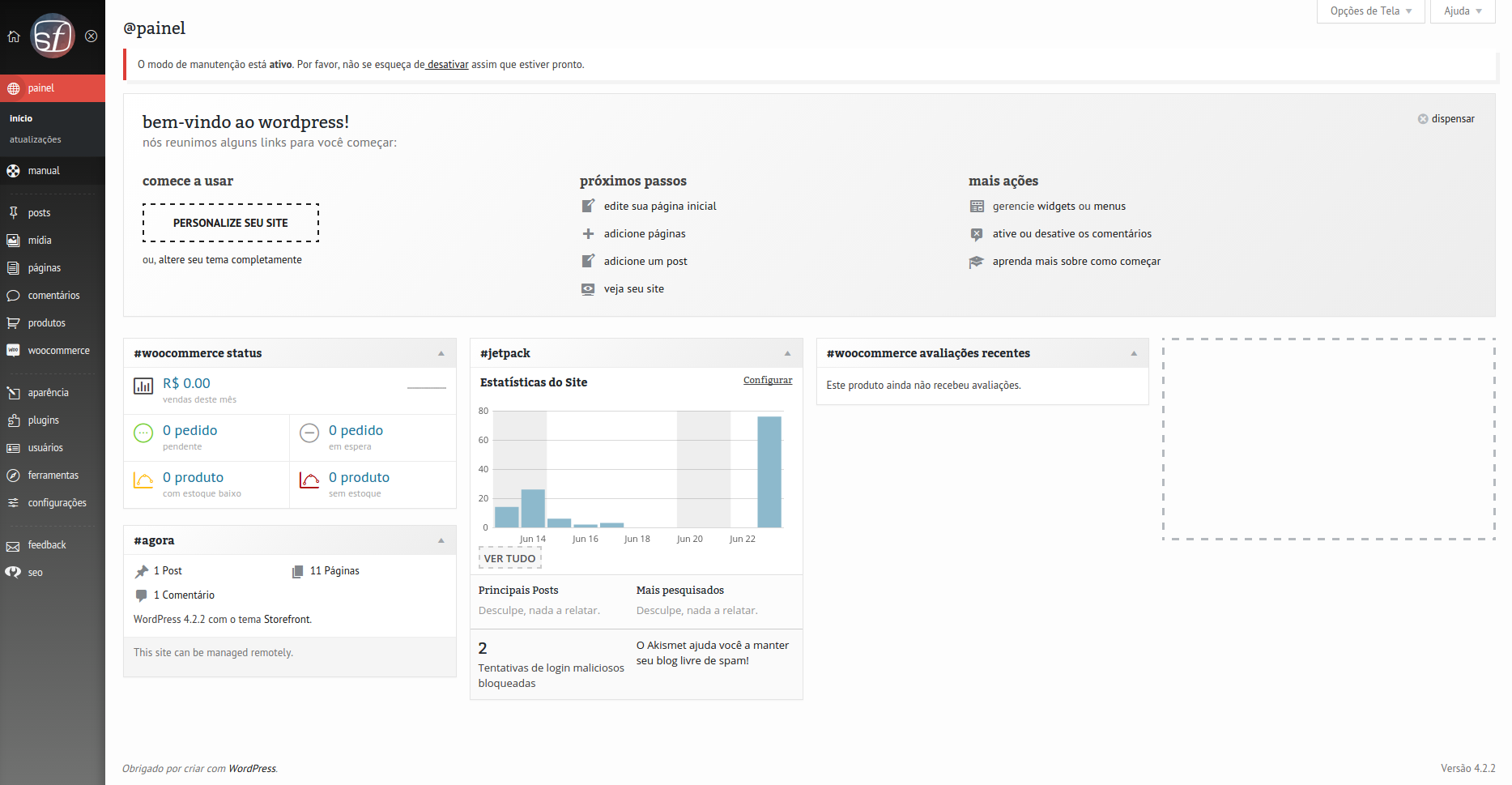Collapse woocommerce avaliações recentes widget

[1134, 353]
